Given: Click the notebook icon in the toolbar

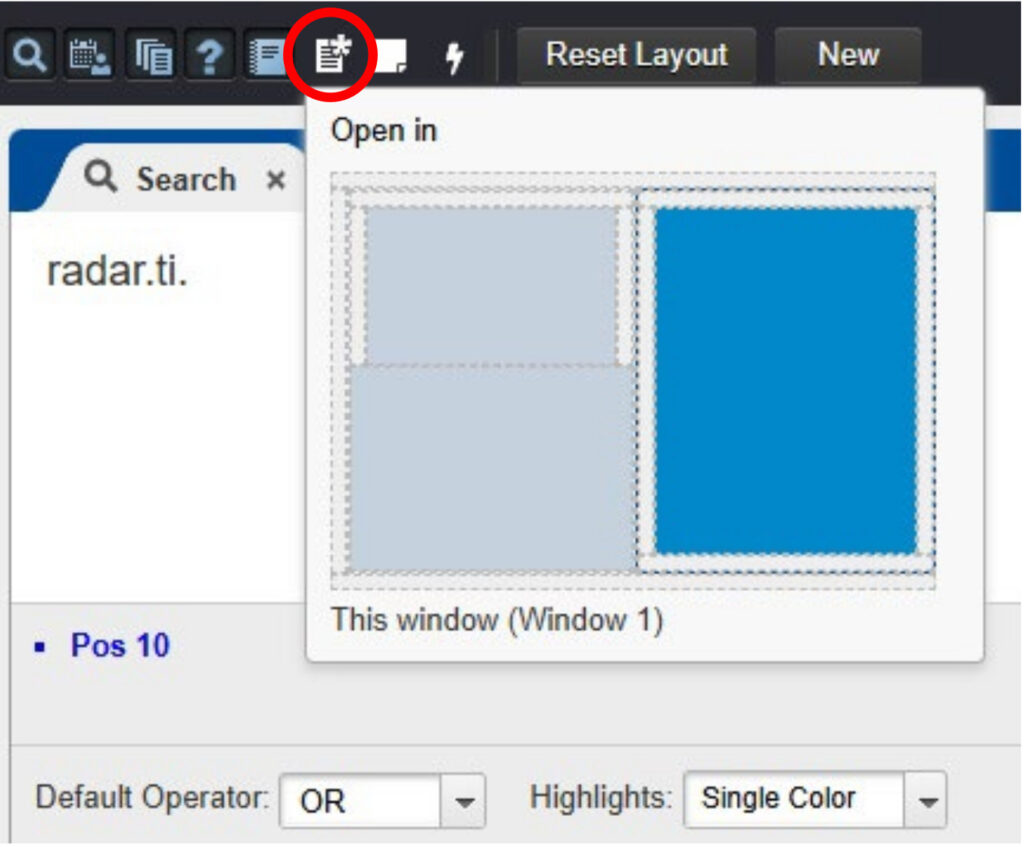Looking at the screenshot, I should (x=267, y=56).
